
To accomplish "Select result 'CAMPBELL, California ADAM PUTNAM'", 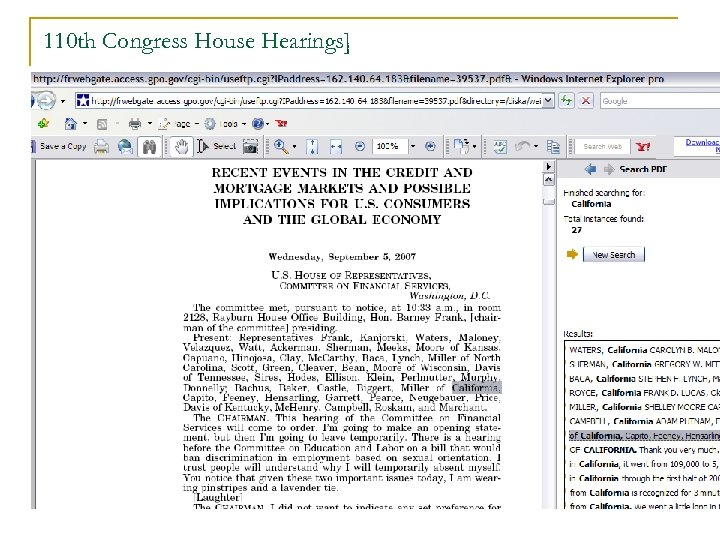I will (x=644, y=421).
